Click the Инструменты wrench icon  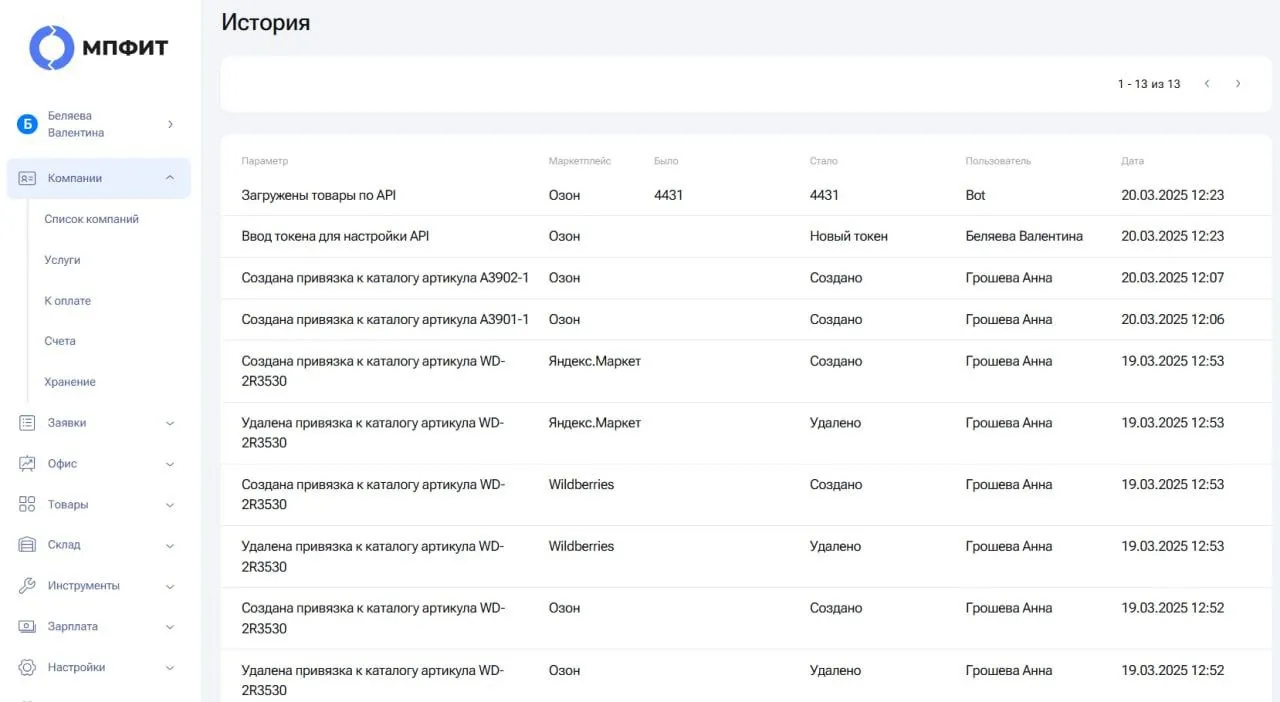27,586
